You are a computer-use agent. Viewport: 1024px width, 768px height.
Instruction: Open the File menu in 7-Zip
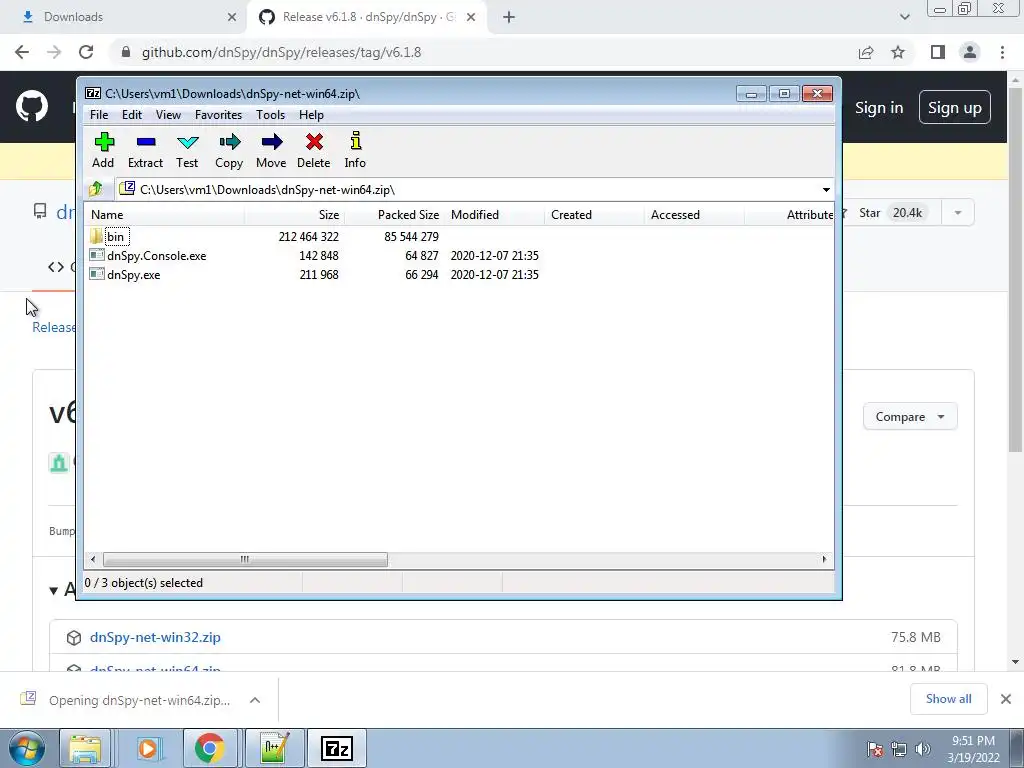tap(99, 114)
